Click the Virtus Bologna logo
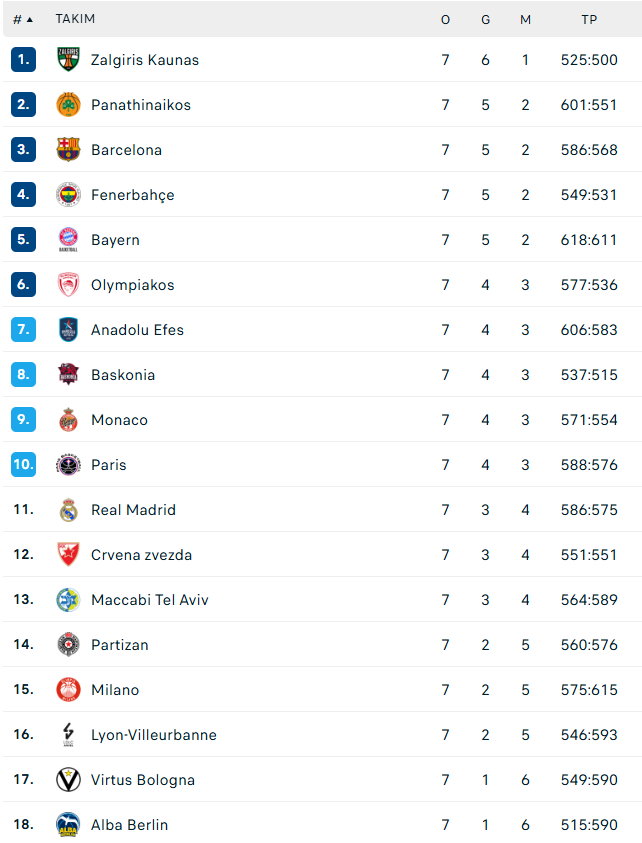Viewport: 642px width, 843px height. 68,780
